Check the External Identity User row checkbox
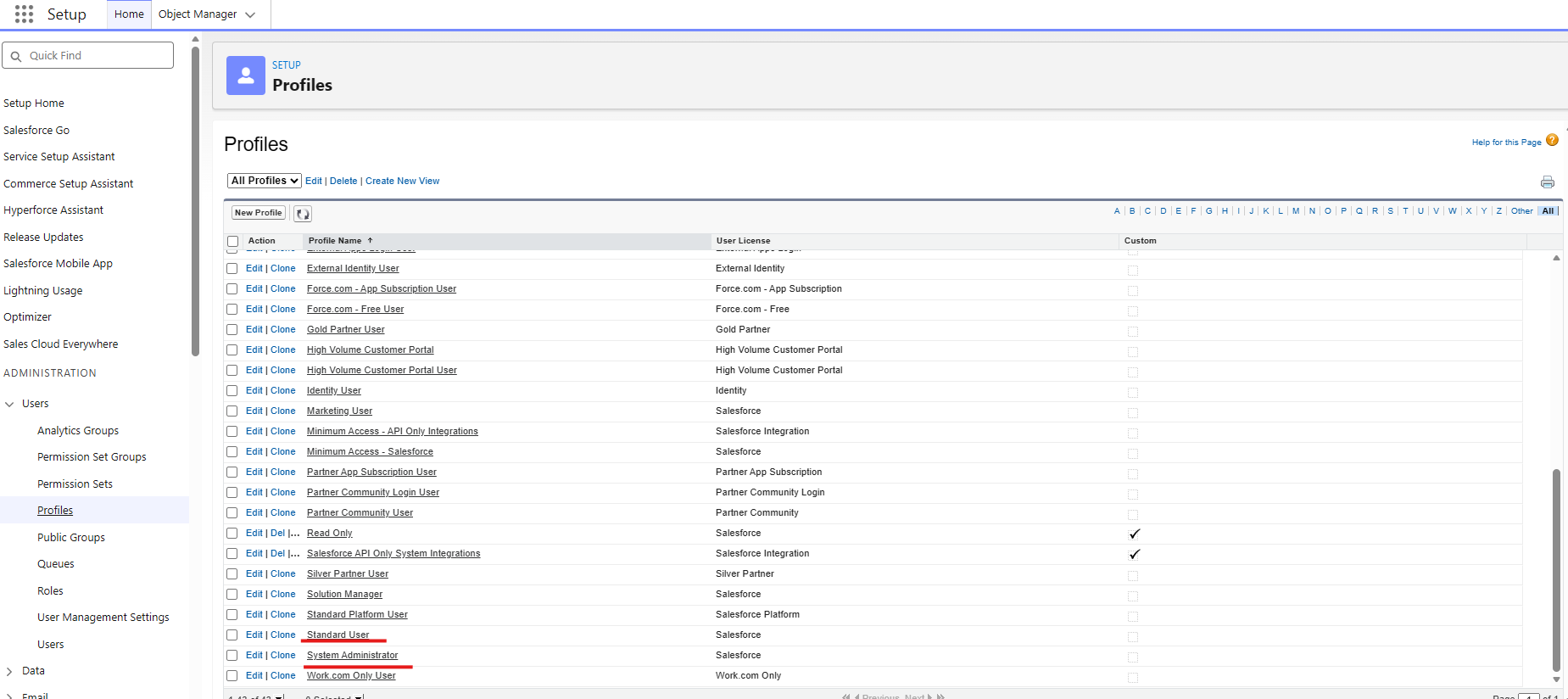Image resolution: width=1568 pixels, height=699 pixels. 232,269
